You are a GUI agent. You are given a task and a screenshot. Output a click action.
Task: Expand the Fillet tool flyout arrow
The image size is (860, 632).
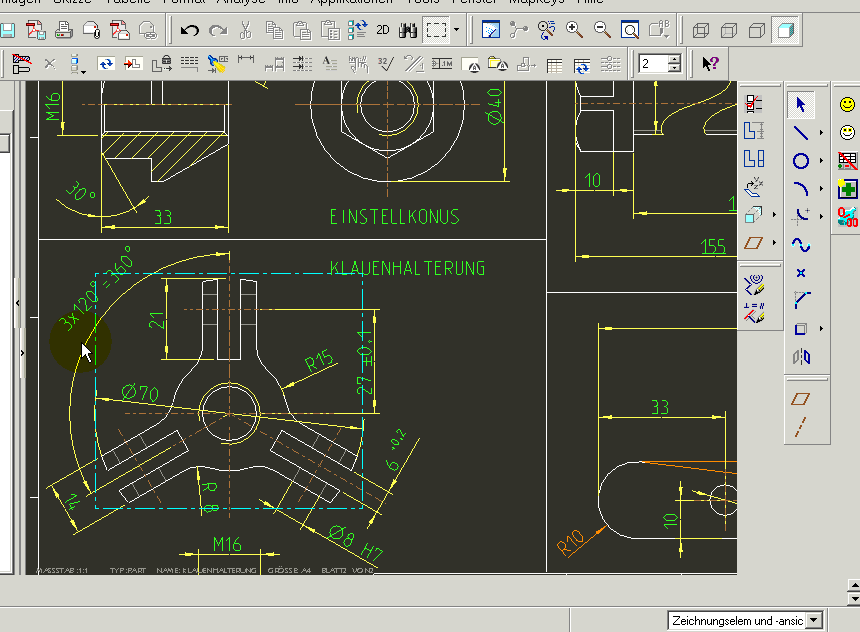tap(821, 216)
